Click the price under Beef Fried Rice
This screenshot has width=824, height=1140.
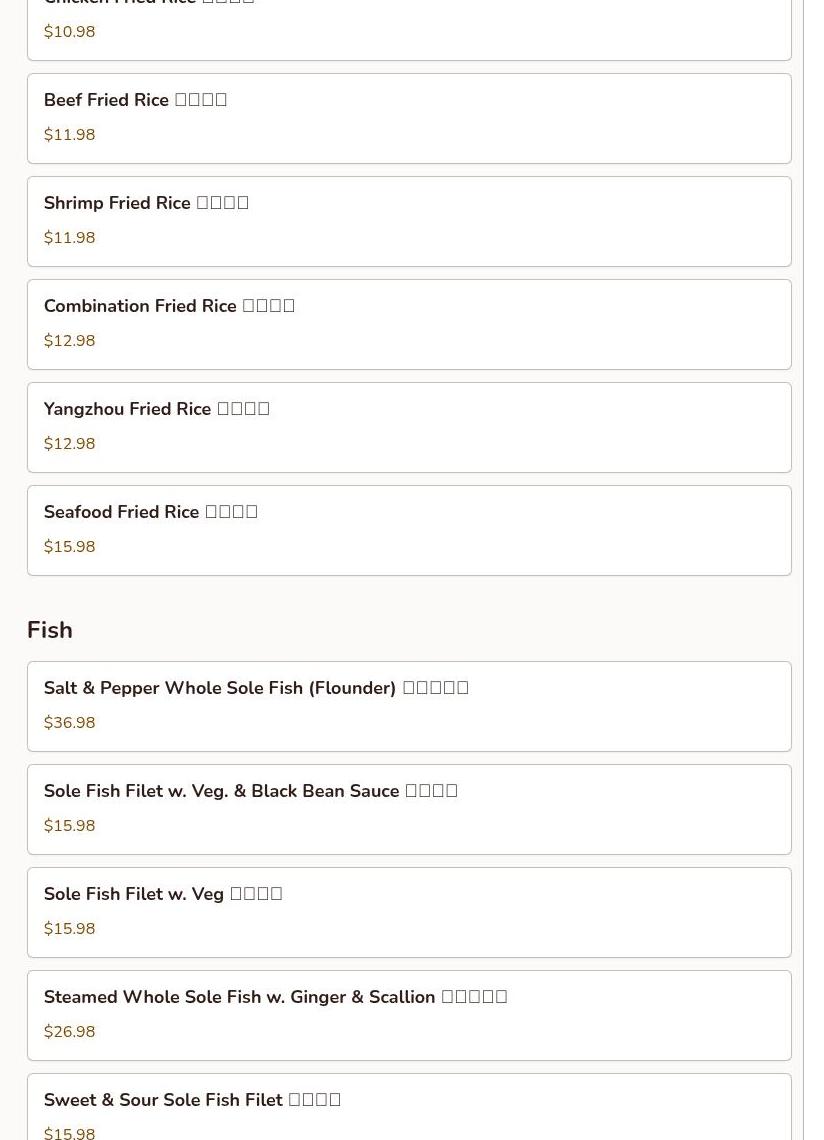pyautogui.click(x=69, y=135)
